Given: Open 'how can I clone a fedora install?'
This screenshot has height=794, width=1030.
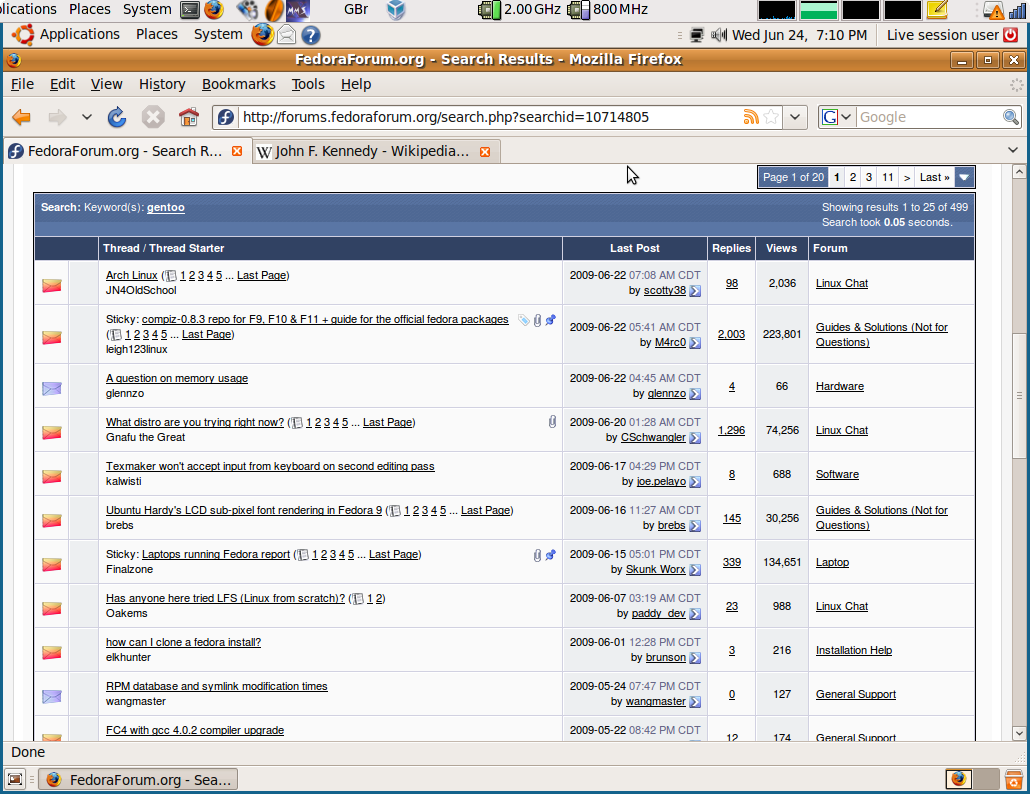Looking at the screenshot, I should pos(183,642).
